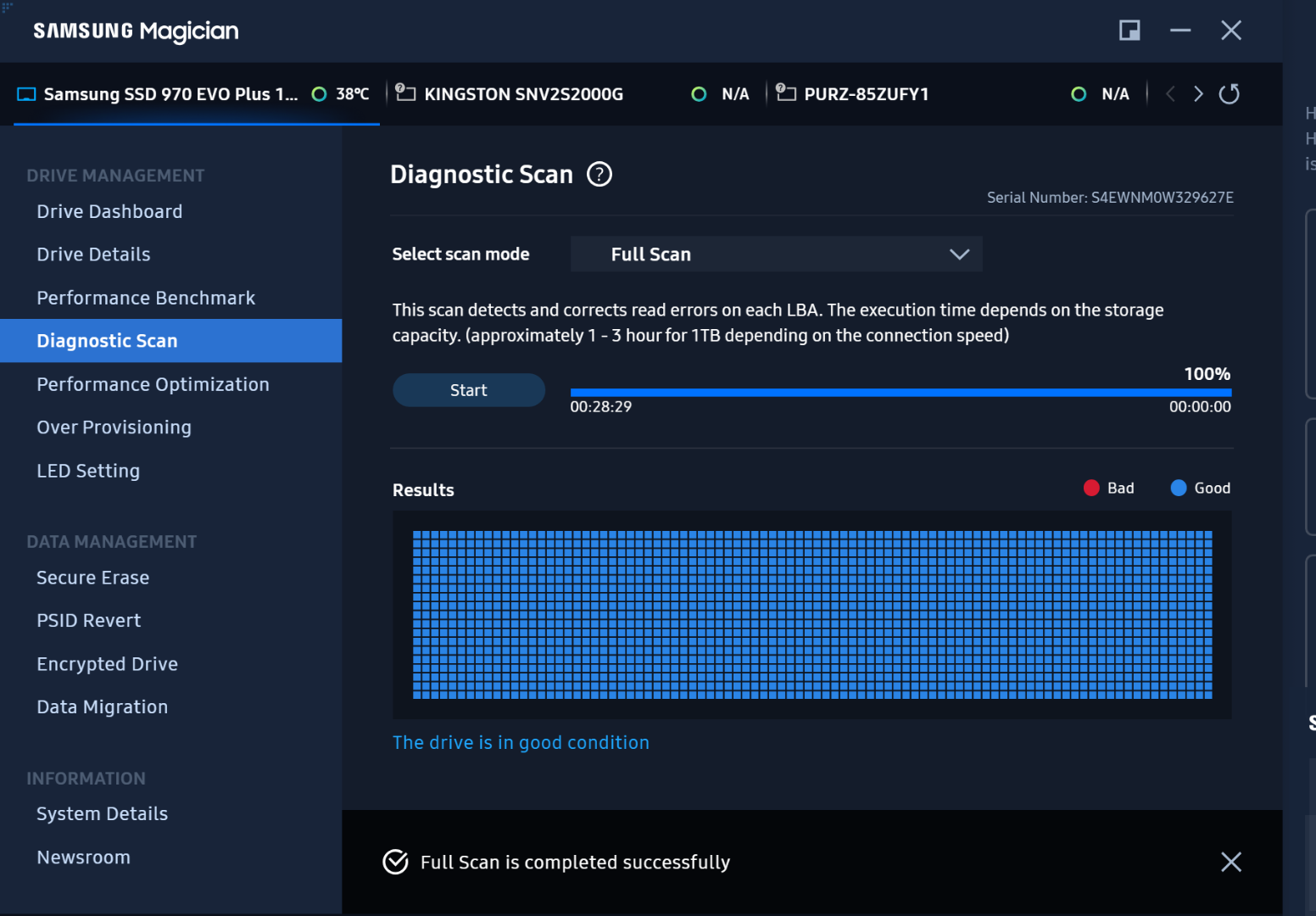Viewport: 1316px width, 916px height.
Task: Click the PURZ-85ZUFY1 drive icon
Action: (786, 92)
